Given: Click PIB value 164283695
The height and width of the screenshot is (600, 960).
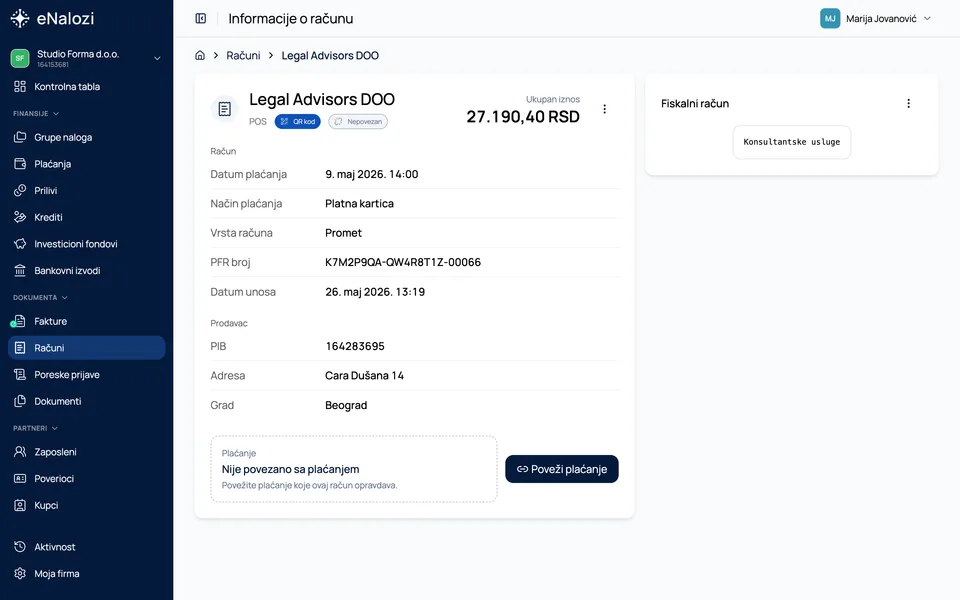Looking at the screenshot, I should point(355,346).
